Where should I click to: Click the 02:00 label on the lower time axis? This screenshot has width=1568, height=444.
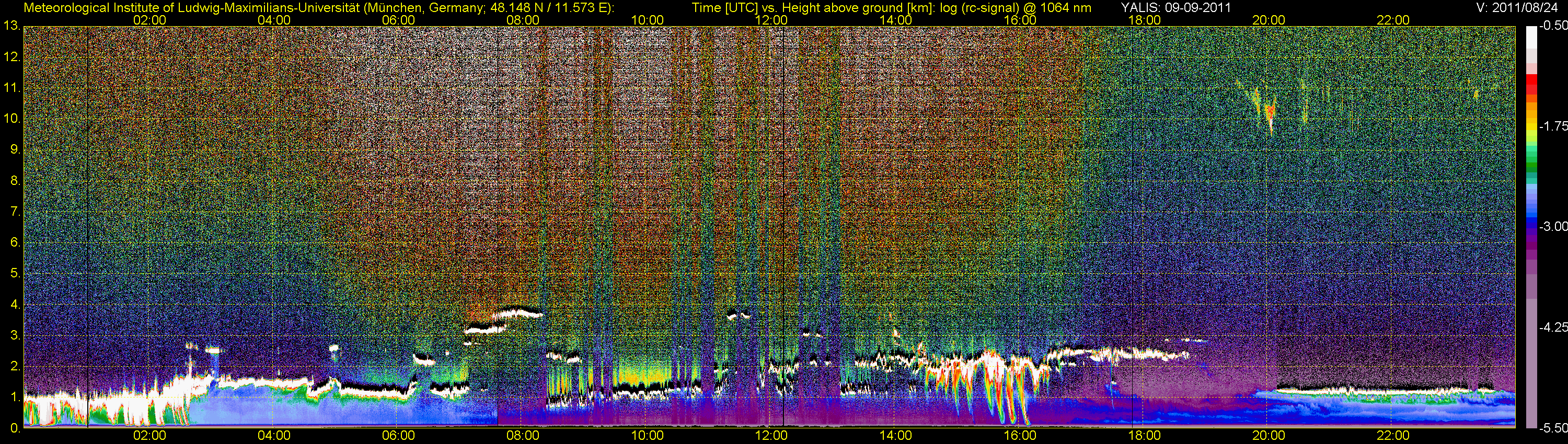tap(149, 436)
